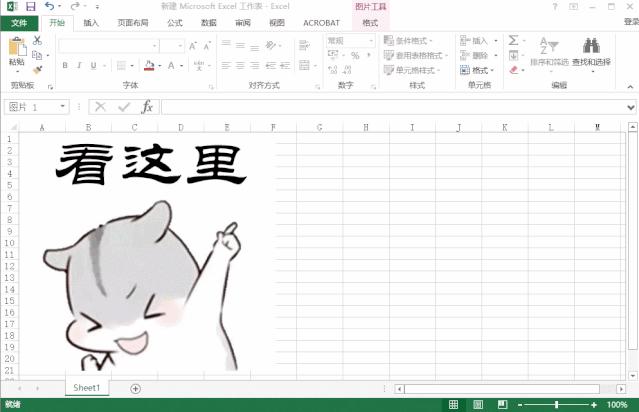The image size is (639, 412).
Task: Open the Name Box dropdown
Action: click(62, 107)
